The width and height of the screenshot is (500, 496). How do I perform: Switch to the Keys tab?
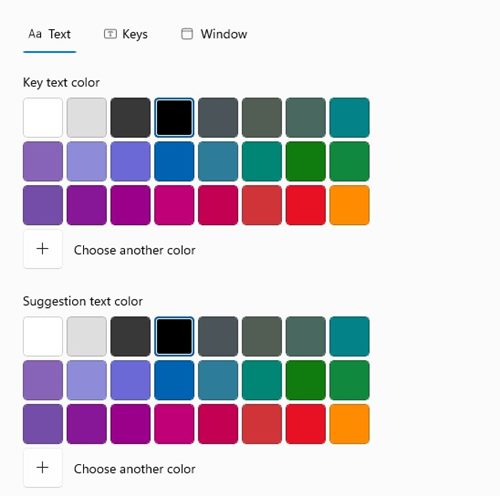pos(126,34)
